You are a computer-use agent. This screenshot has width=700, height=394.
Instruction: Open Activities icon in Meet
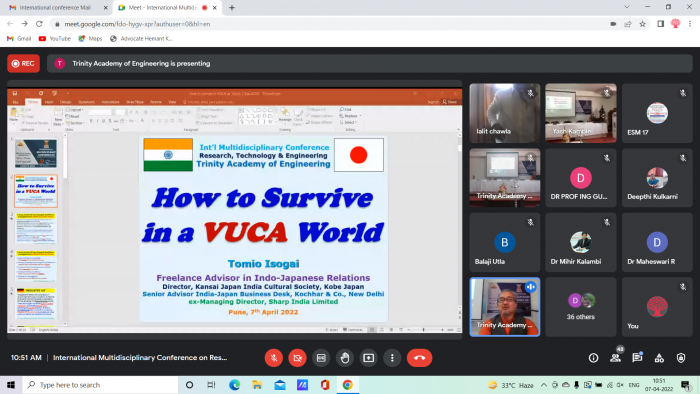point(659,358)
